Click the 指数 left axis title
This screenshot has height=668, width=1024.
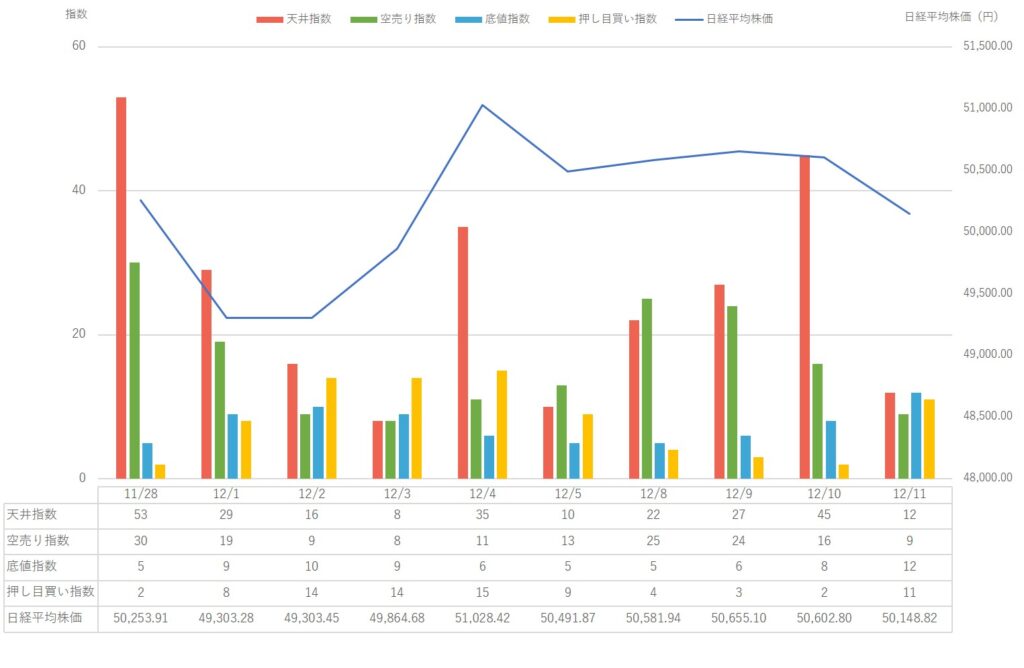click(x=76, y=14)
